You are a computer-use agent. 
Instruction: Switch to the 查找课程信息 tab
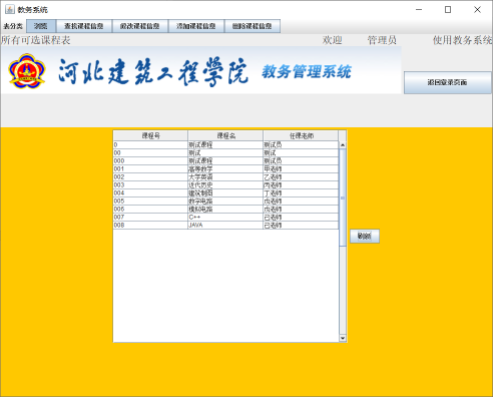point(84,26)
